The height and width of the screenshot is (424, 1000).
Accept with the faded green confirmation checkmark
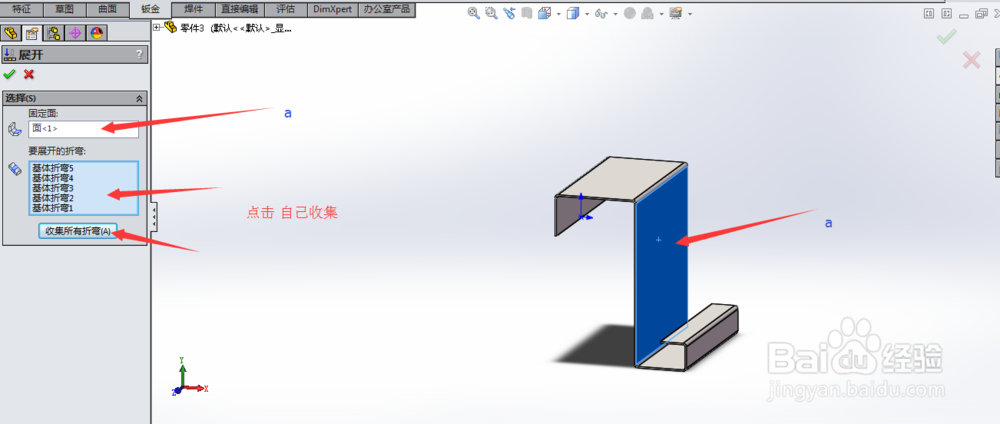(x=946, y=37)
